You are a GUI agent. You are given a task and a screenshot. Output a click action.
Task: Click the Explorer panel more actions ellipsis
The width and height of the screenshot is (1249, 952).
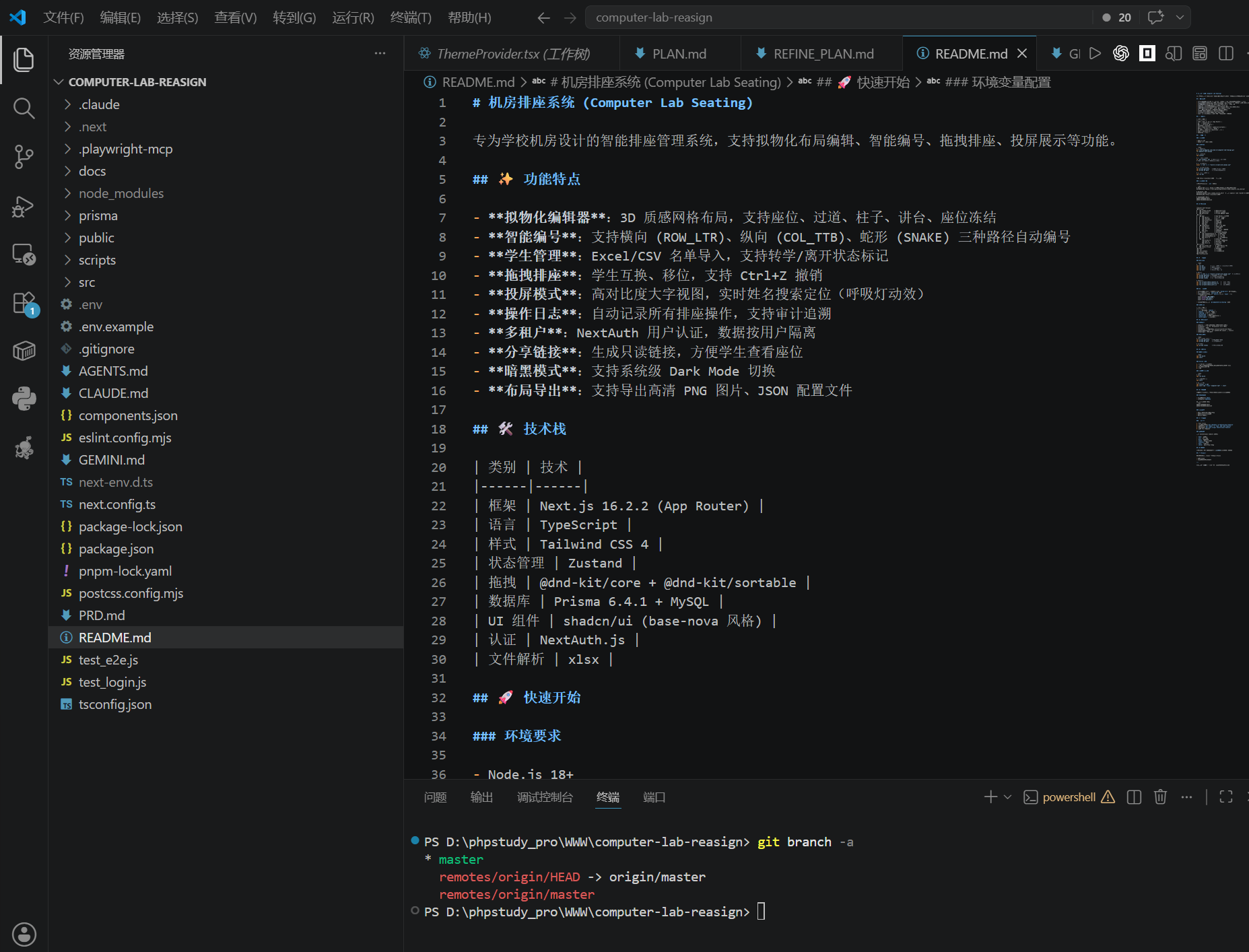point(380,53)
